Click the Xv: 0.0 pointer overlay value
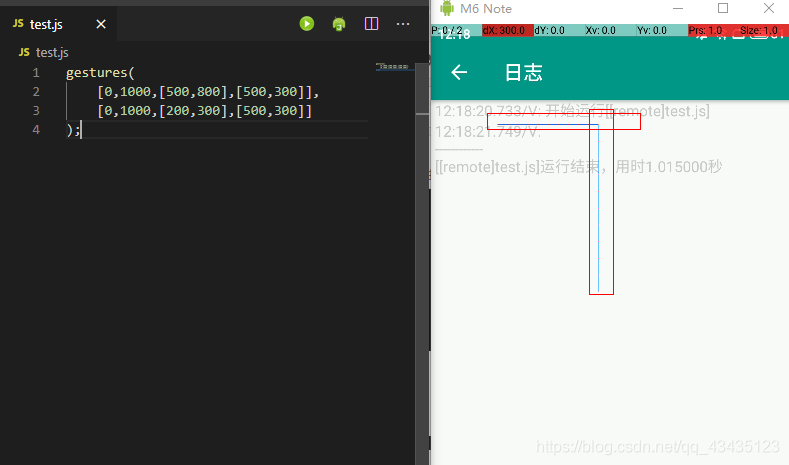 click(x=600, y=30)
